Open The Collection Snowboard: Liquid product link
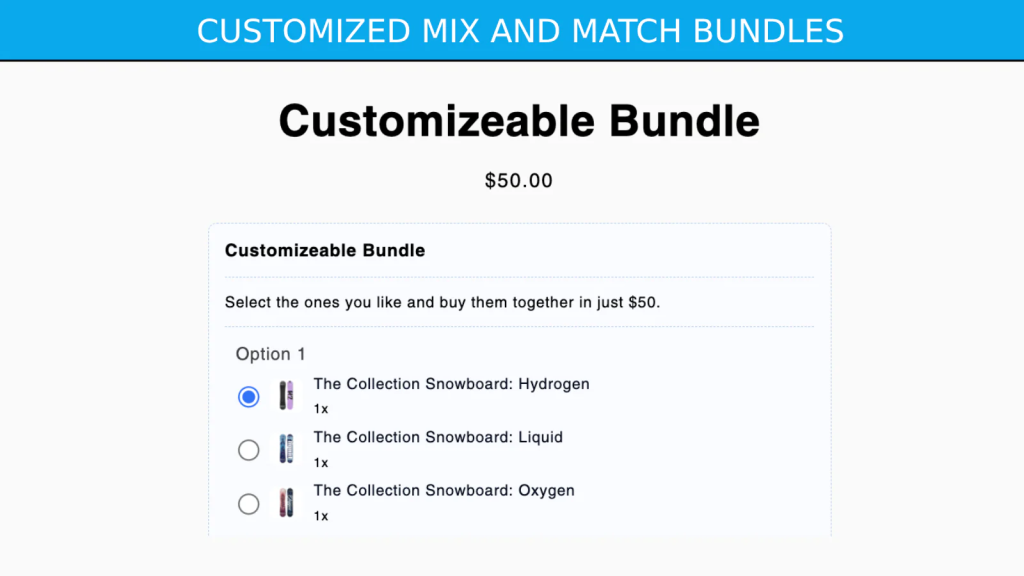This screenshot has width=1024, height=576. (x=438, y=437)
